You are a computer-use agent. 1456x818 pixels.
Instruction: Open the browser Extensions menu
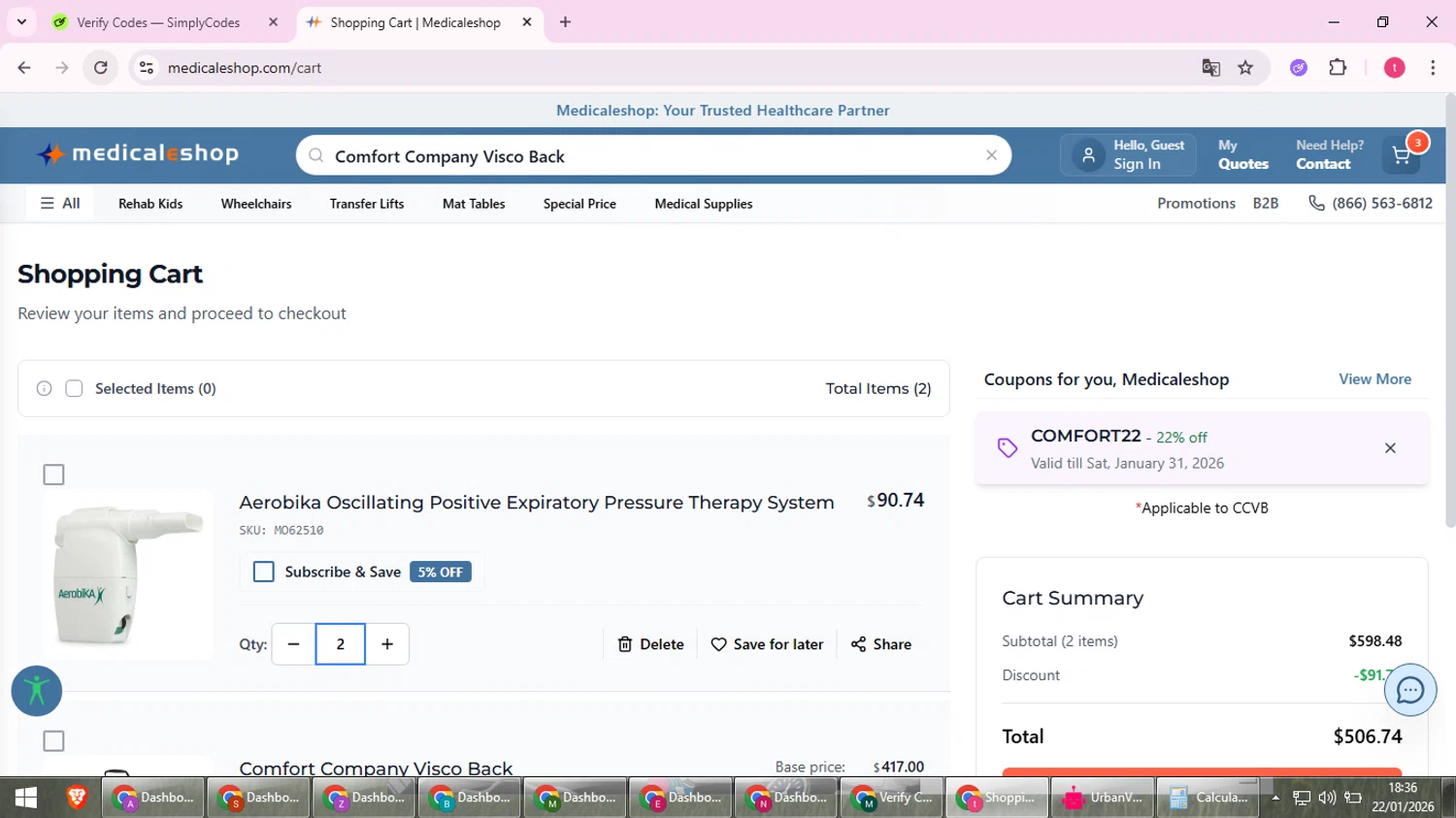pos(1338,68)
